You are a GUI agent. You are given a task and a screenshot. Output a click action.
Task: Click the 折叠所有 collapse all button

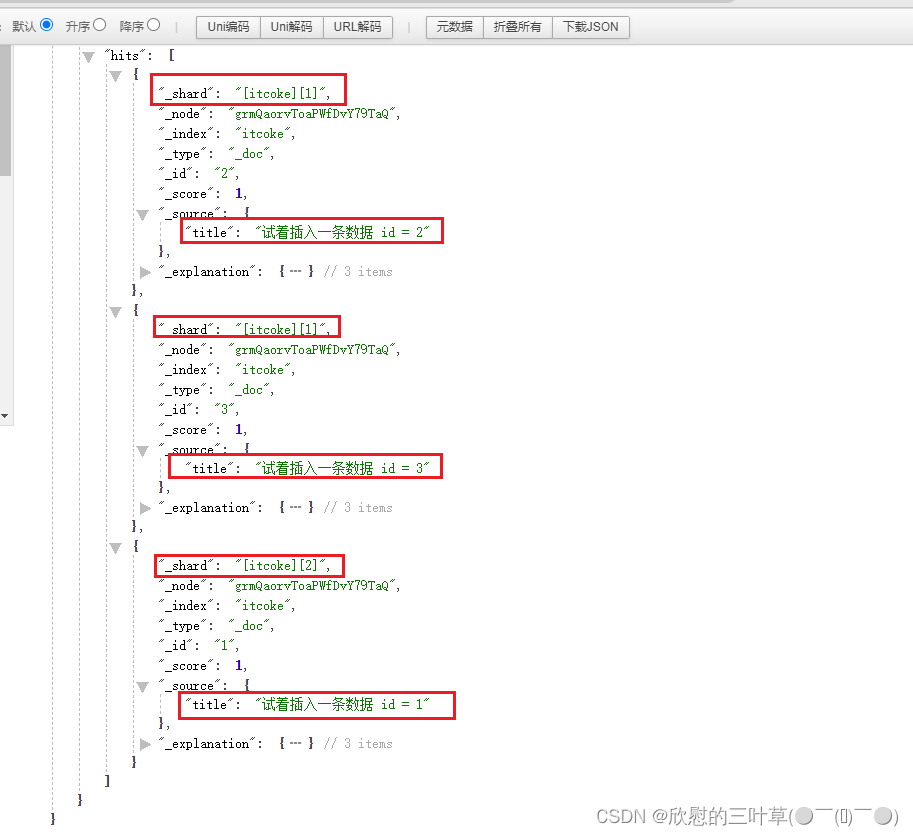point(518,27)
